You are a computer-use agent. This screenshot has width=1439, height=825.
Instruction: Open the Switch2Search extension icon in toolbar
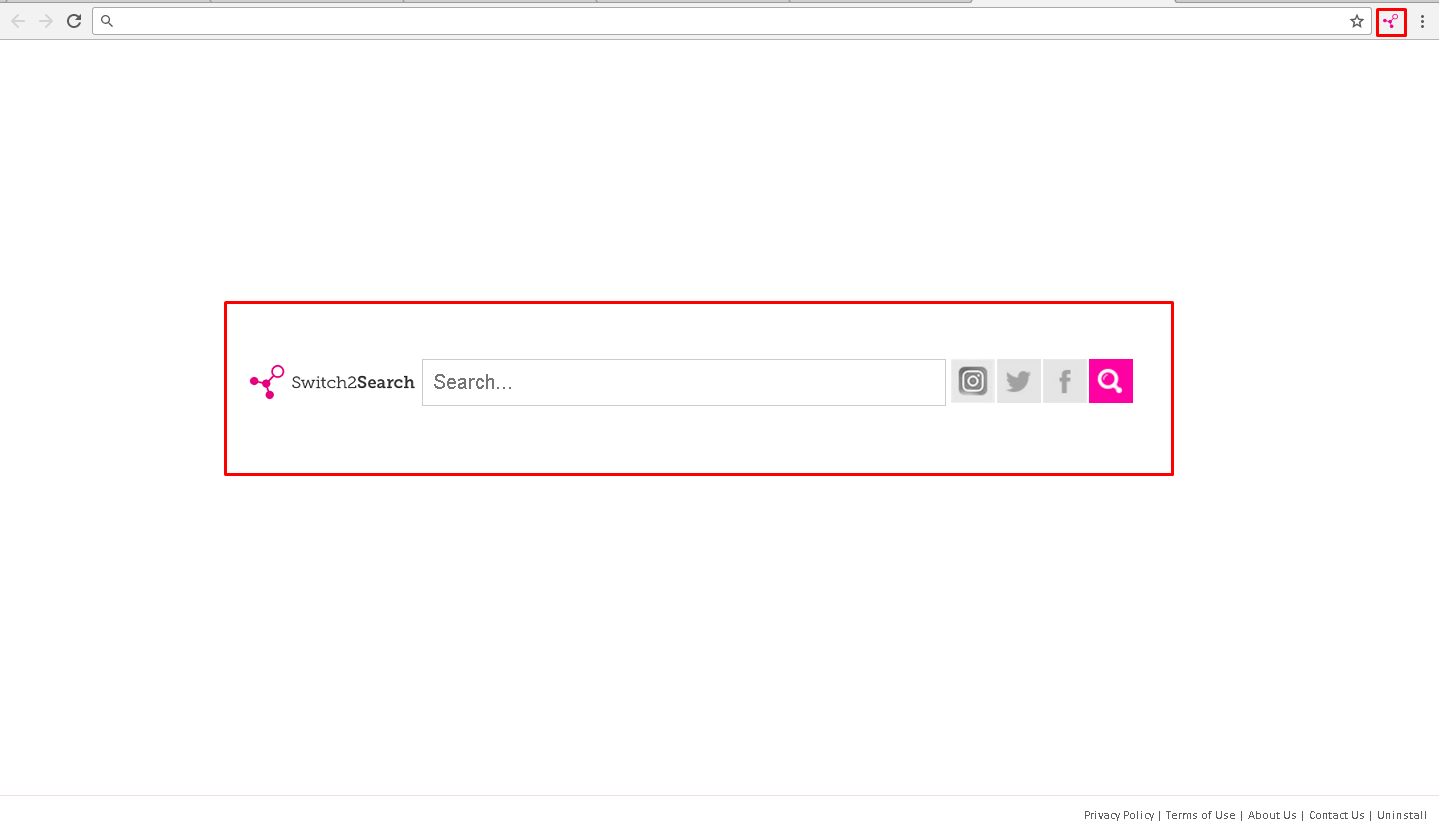(x=1391, y=21)
